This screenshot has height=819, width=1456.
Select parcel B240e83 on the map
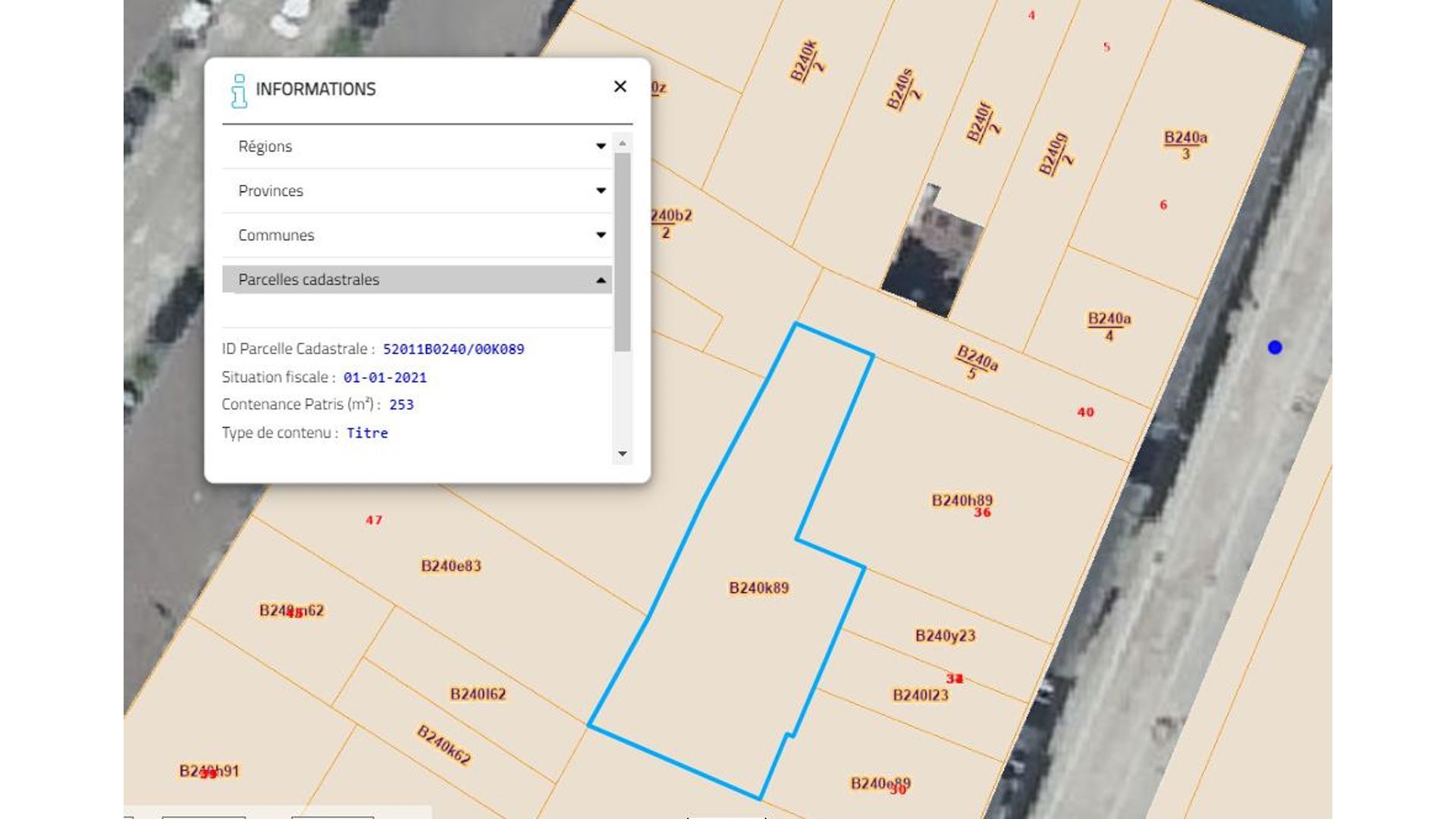click(450, 566)
